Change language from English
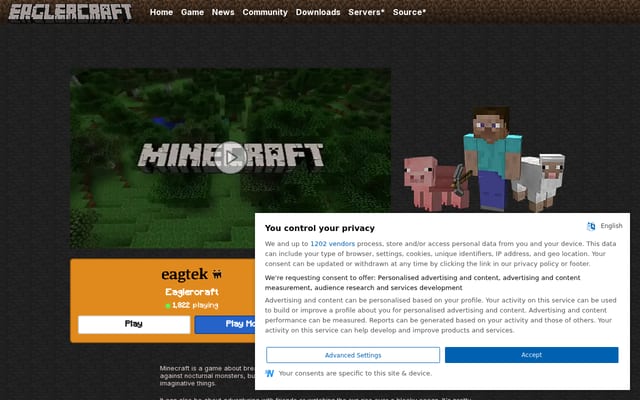Viewport: 640px width, 400px height. [x=611, y=226]
